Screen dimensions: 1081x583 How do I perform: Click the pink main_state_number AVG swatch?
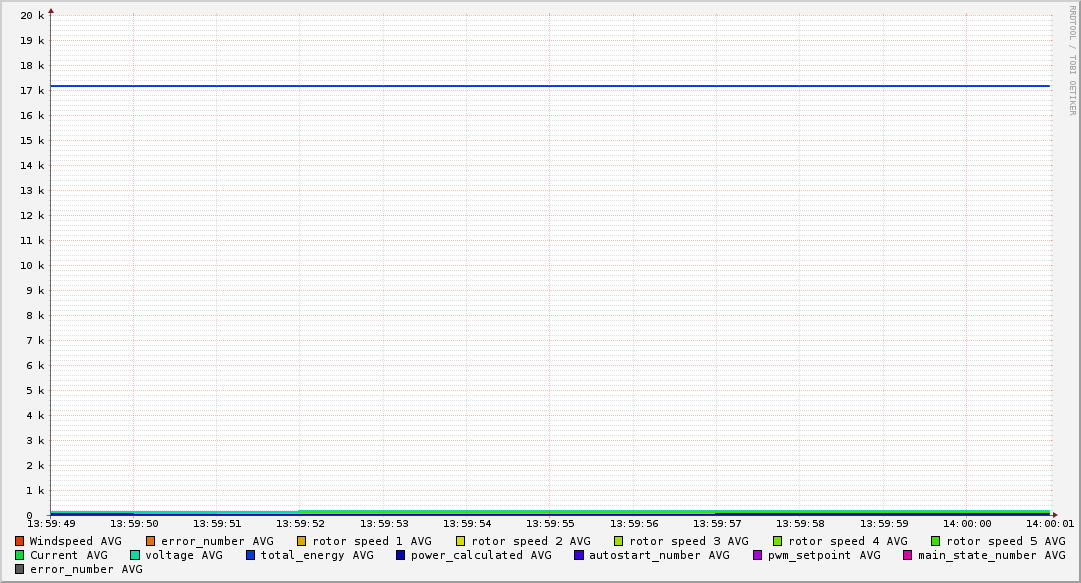pos(908,555)
